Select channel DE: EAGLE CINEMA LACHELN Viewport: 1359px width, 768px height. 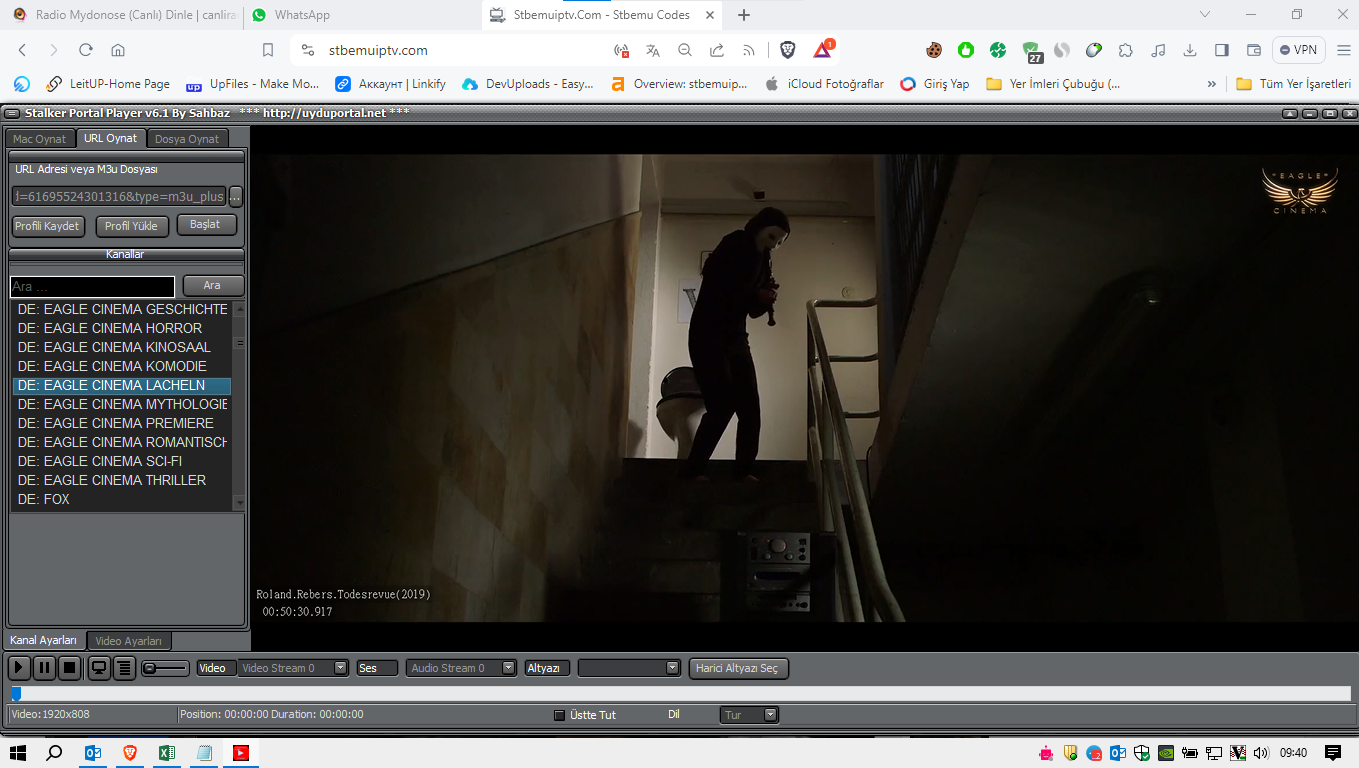(x=122, y=385)
